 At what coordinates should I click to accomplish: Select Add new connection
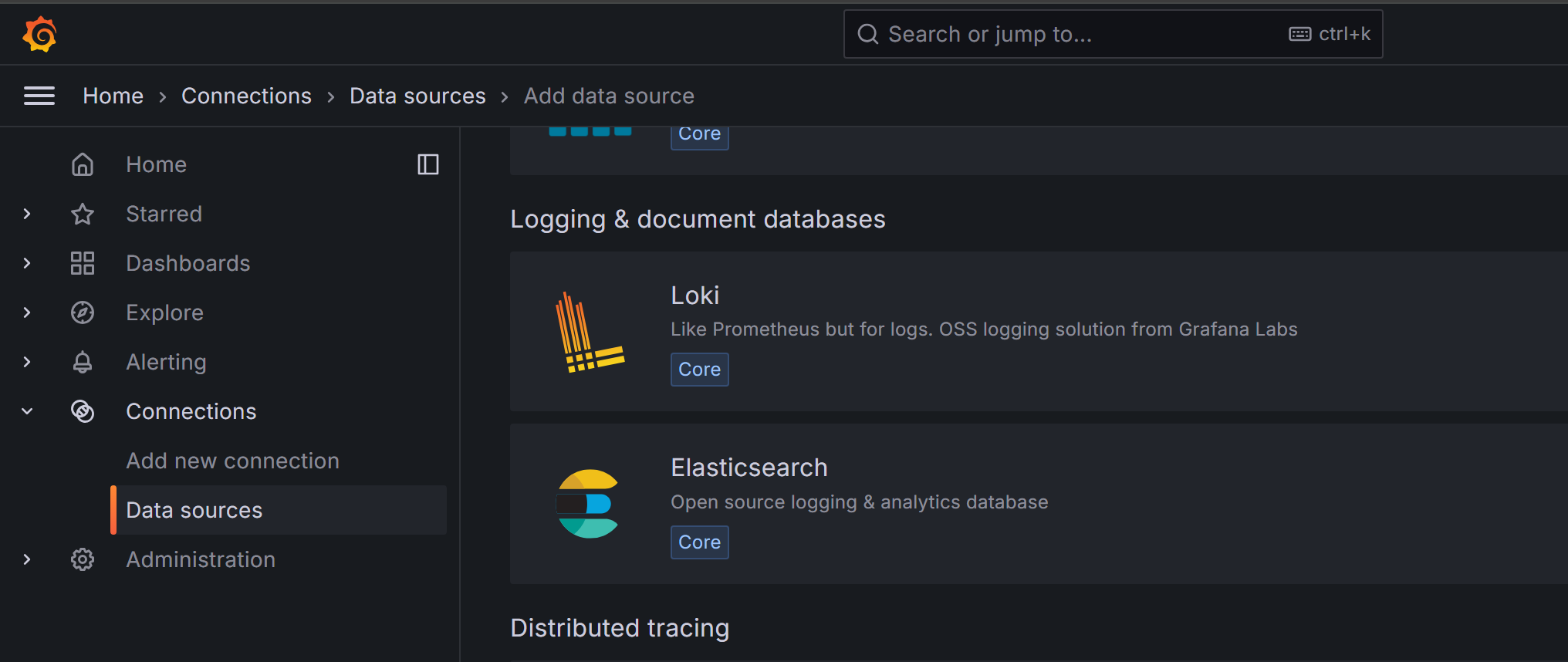233,461
